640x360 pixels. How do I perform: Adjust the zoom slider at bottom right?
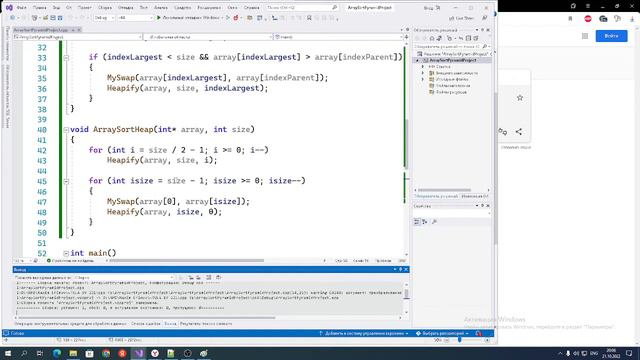460,340
